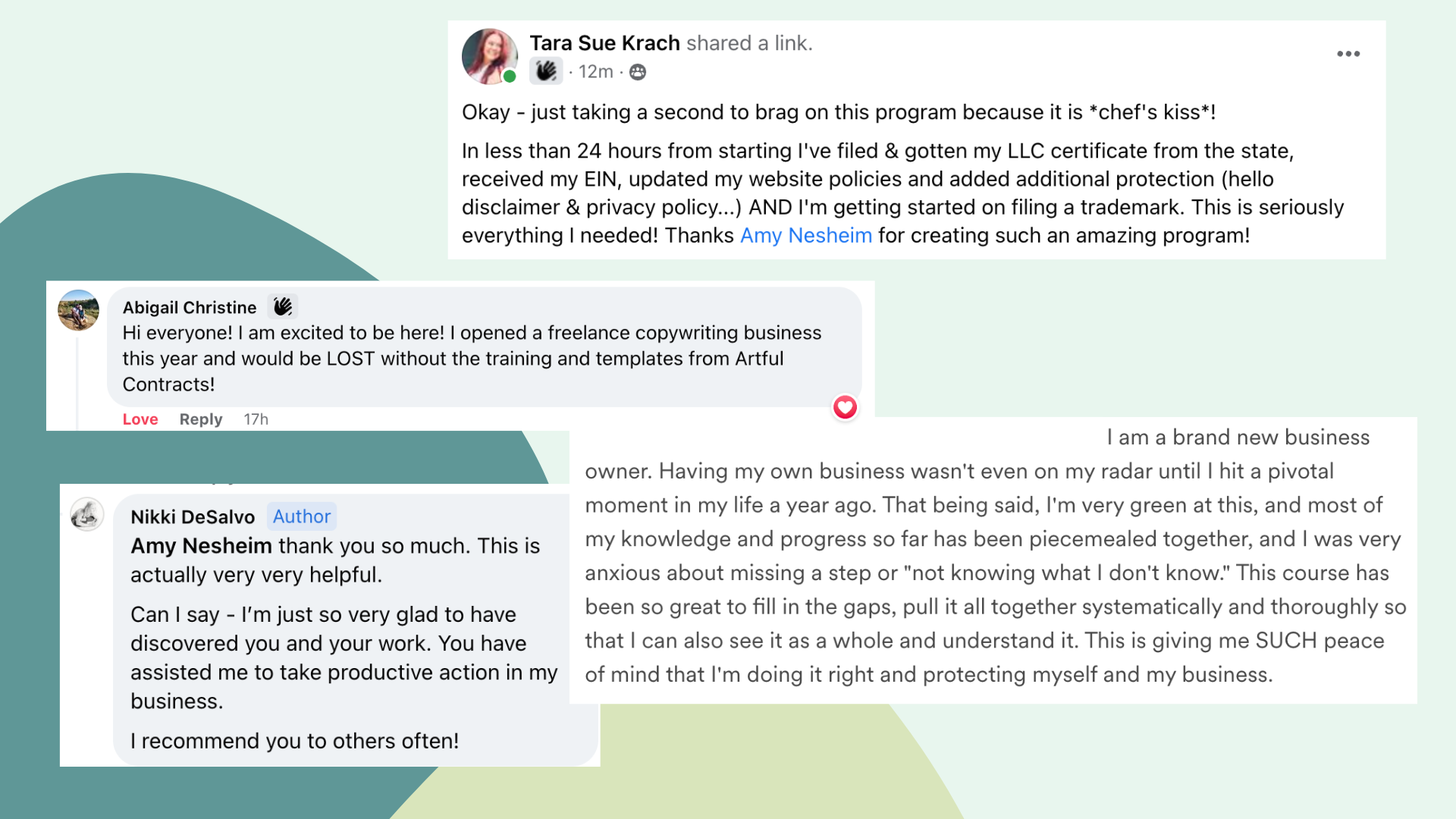The width and height of the screenshot is (1456, 819).
Task: Click the group audience icon after 12m
Action: (638, 71)
